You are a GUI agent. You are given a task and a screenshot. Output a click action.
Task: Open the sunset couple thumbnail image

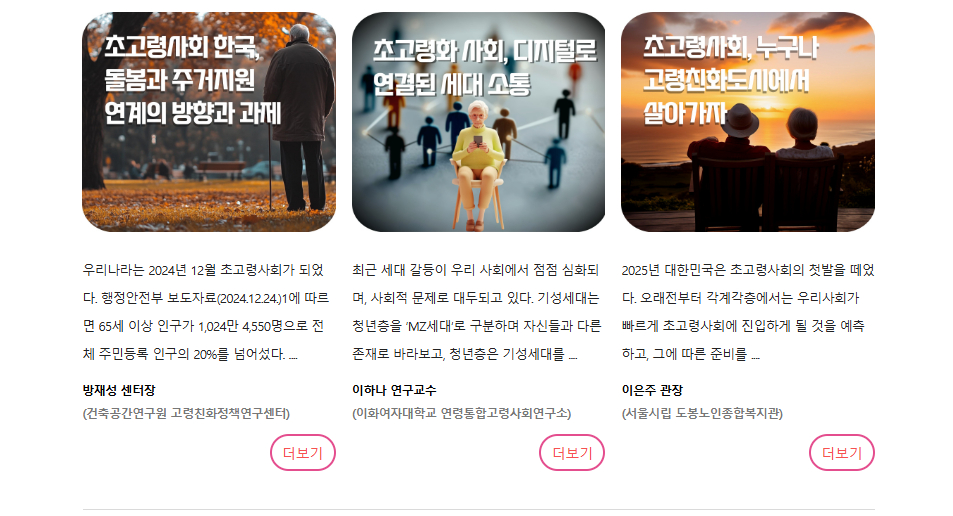(x=748, y=122)
